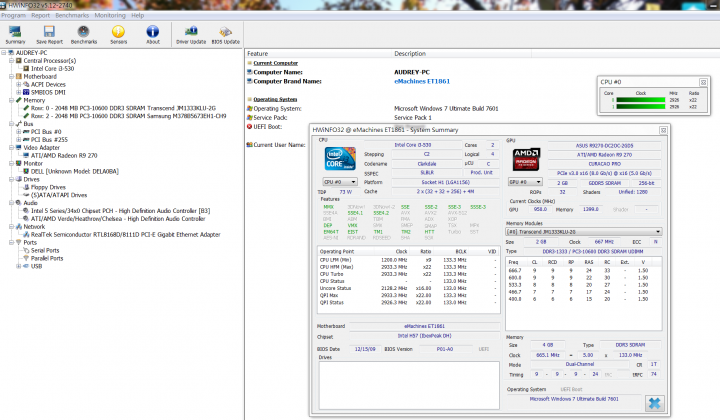Open the Benchmarks menu
720x420 pixels.
click(x=72, y=15)
